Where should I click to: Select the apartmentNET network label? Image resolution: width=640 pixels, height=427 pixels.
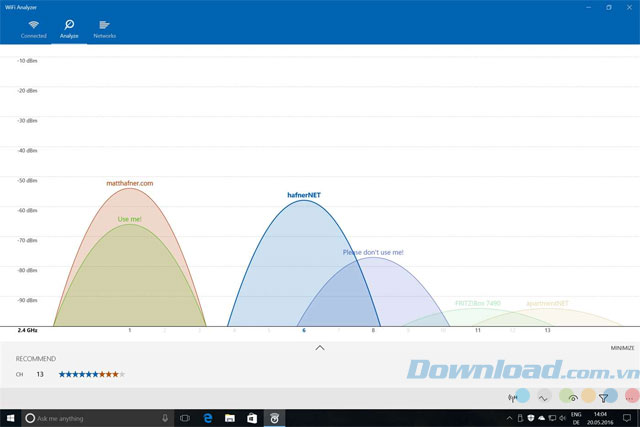(547, 303)
